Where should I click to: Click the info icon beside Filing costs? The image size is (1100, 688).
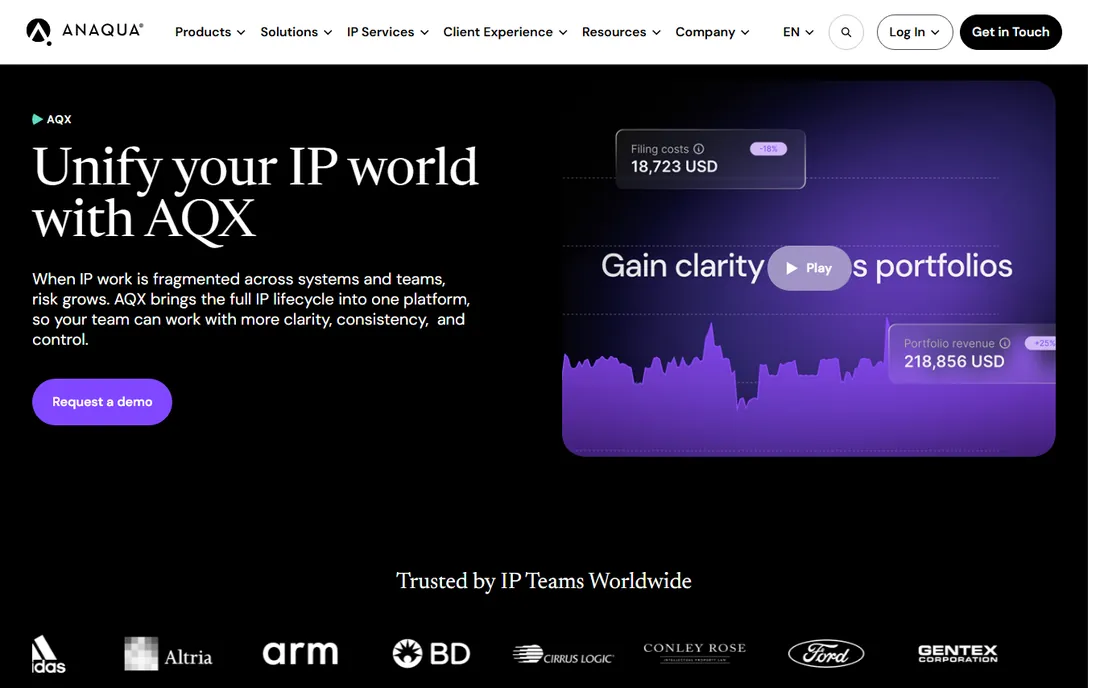pyautogui.click(x=699, y=149)
